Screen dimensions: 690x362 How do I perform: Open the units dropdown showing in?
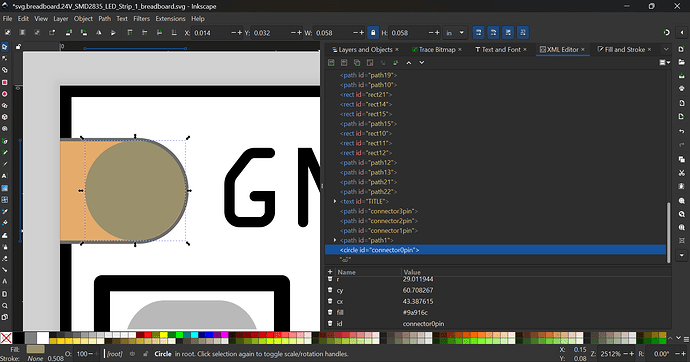point(455,33)
